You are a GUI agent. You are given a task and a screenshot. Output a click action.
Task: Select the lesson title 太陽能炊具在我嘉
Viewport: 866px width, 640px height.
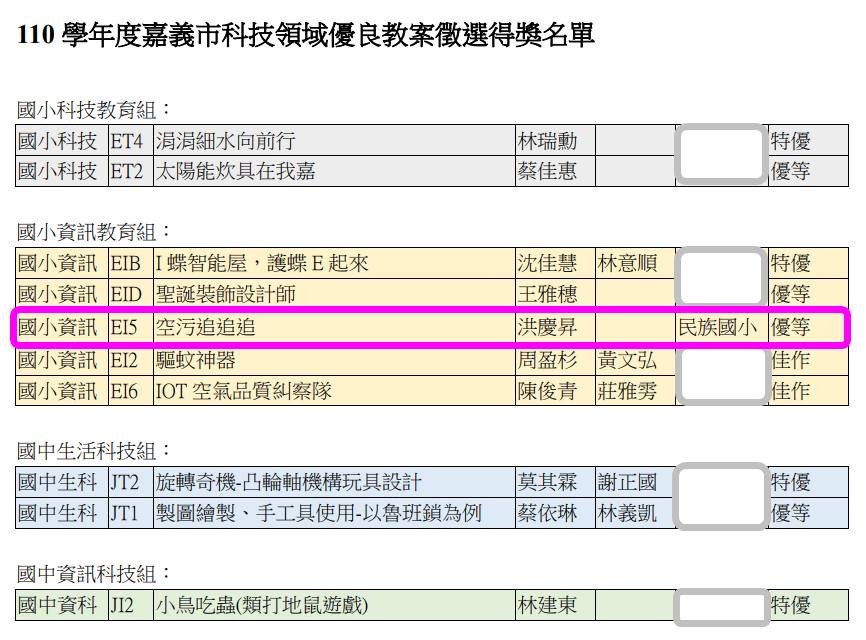[235, 172]
